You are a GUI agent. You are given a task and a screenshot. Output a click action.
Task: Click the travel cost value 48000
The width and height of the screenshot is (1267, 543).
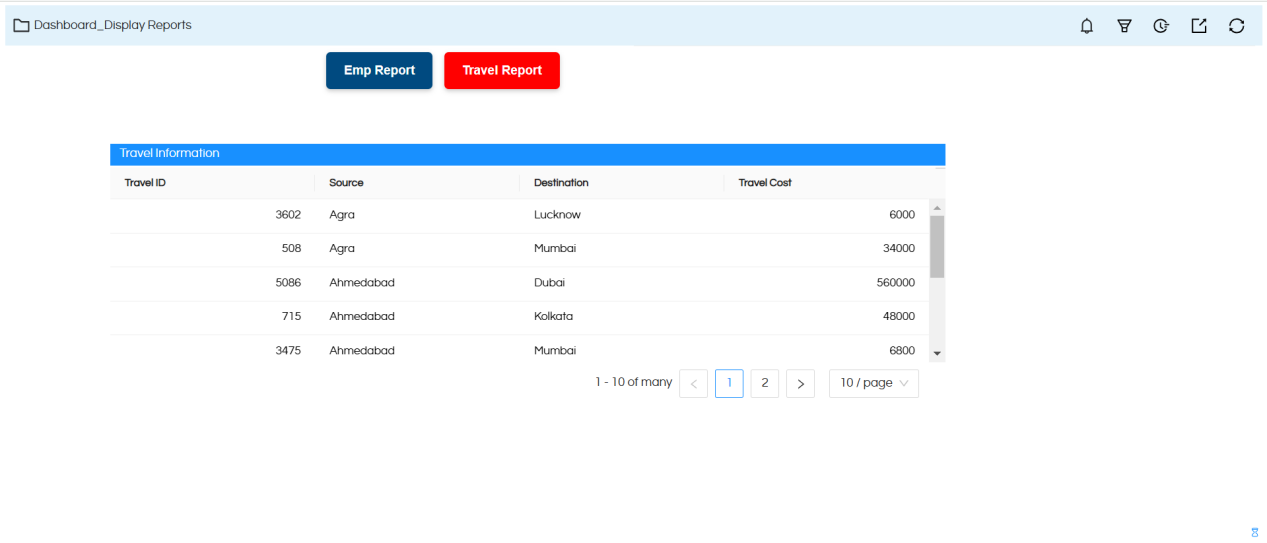click(899, 317)
